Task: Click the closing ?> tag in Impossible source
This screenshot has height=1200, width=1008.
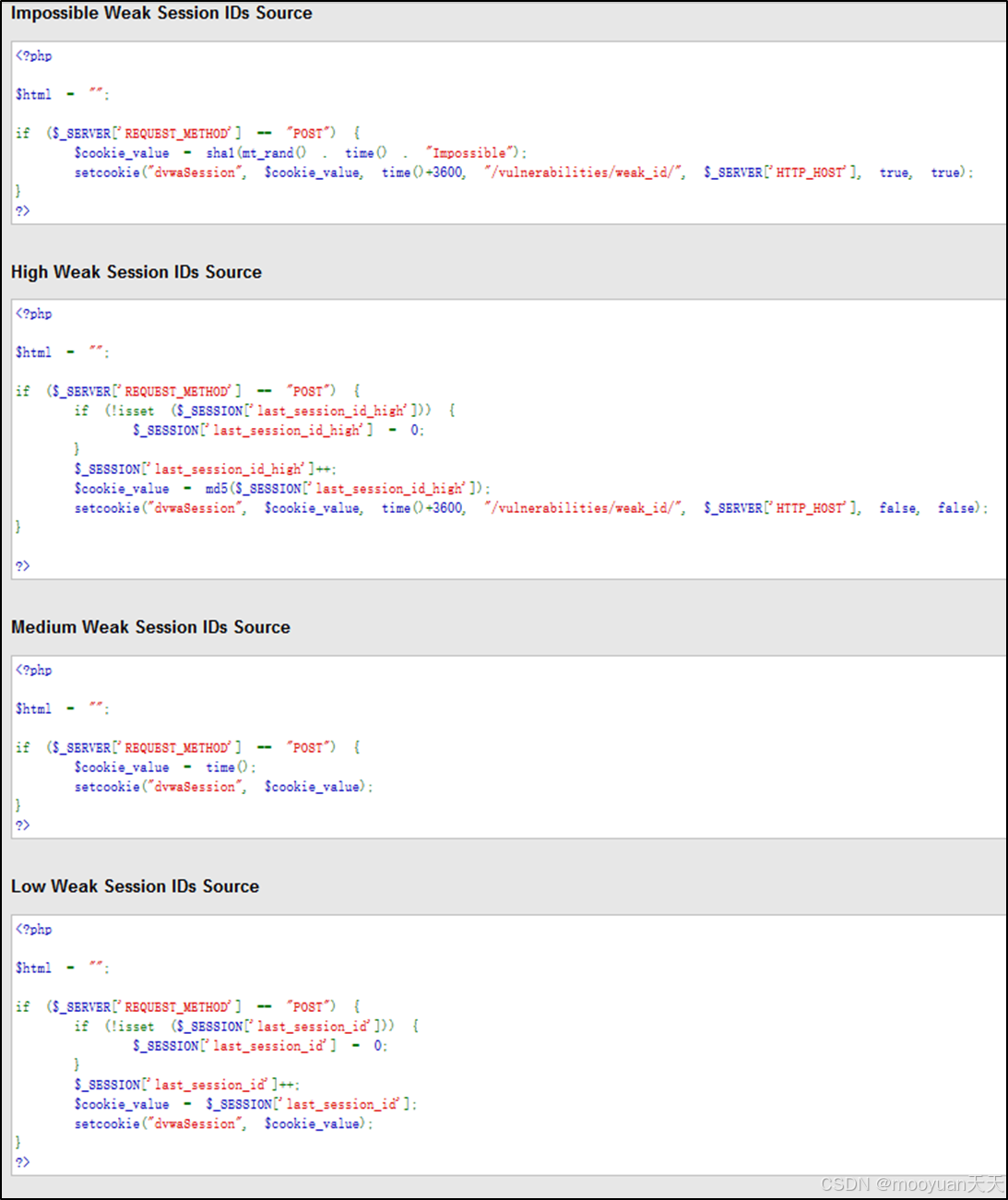Action: coord(23,211)
